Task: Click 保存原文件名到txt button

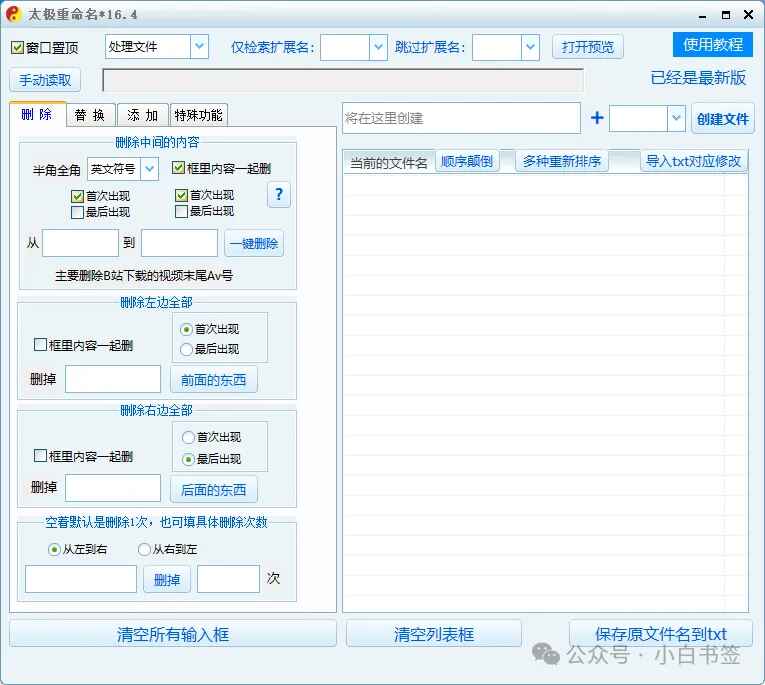Action: [661, 634]
